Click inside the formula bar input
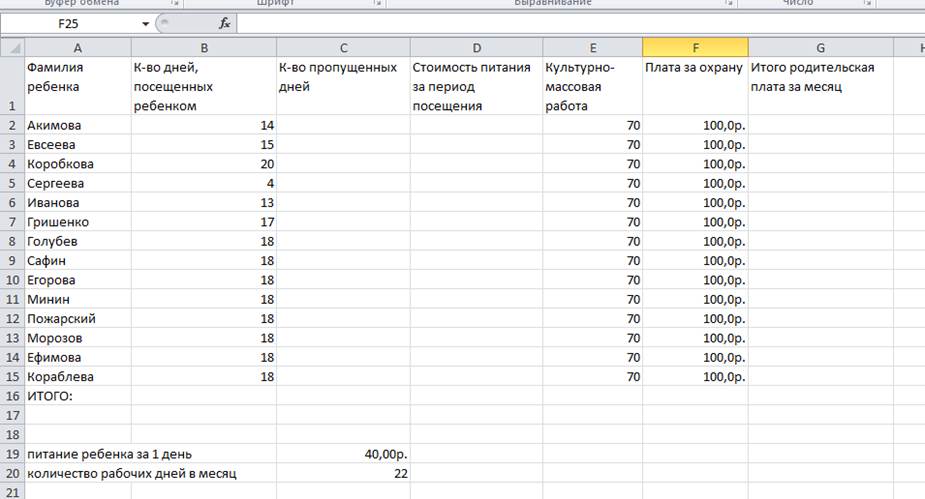Image resolution: width=925 pixels, height=499 pixels. point(581,24)
